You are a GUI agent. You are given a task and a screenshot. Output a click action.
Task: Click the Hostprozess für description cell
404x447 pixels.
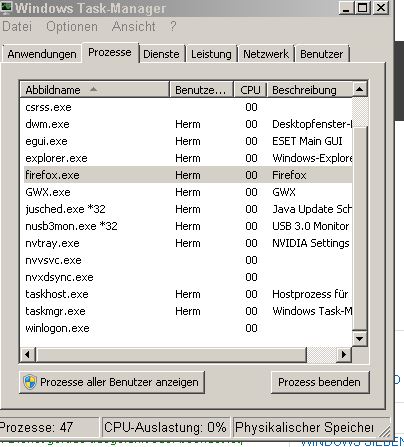310,294
